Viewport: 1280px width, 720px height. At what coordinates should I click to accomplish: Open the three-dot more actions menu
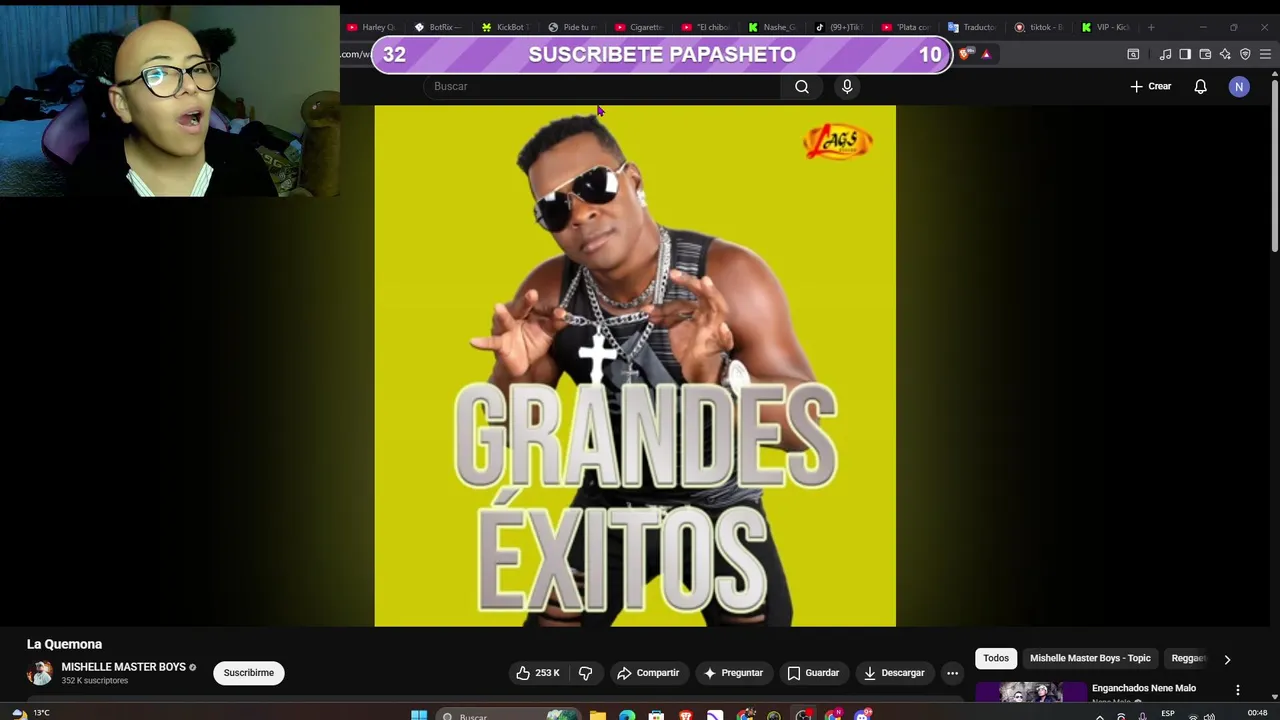tap(952, 673)
